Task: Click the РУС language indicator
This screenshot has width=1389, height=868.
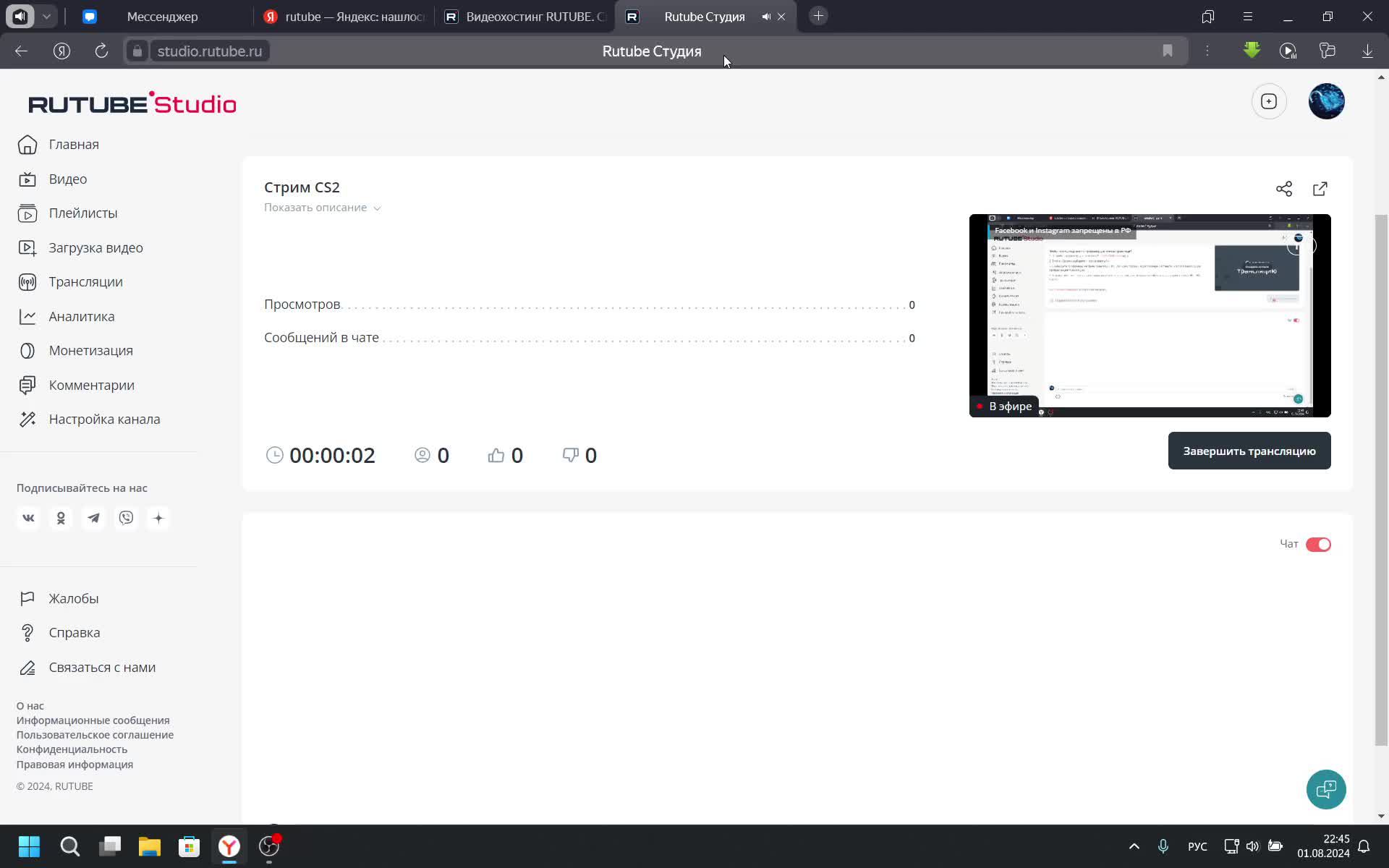Action: point(1197,846)
